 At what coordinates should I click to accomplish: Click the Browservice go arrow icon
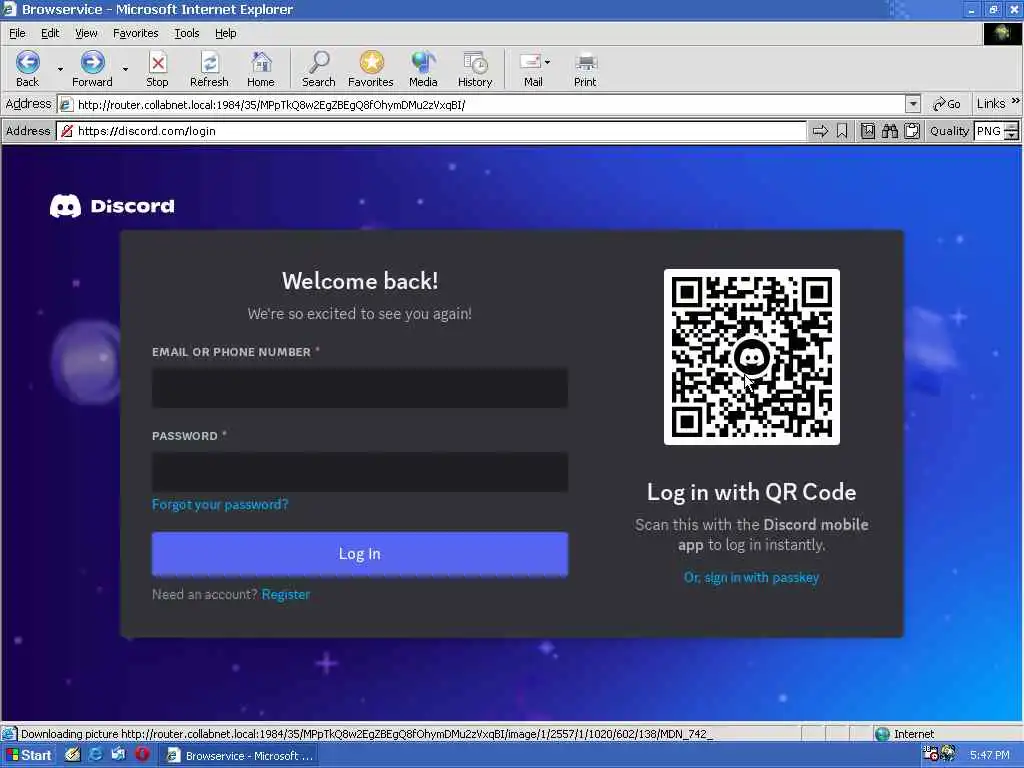[x=820, y=131]
